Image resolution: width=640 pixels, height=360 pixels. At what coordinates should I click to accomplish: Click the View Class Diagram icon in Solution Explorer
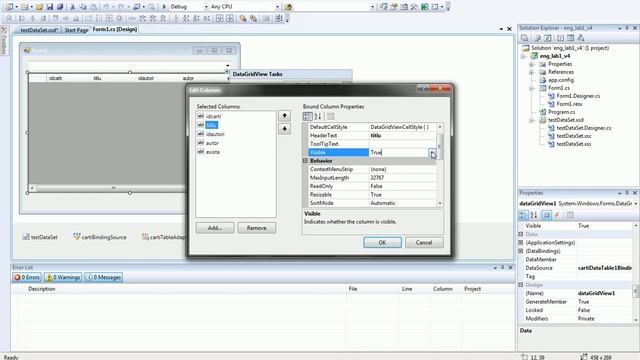click(x=580, y=38)
